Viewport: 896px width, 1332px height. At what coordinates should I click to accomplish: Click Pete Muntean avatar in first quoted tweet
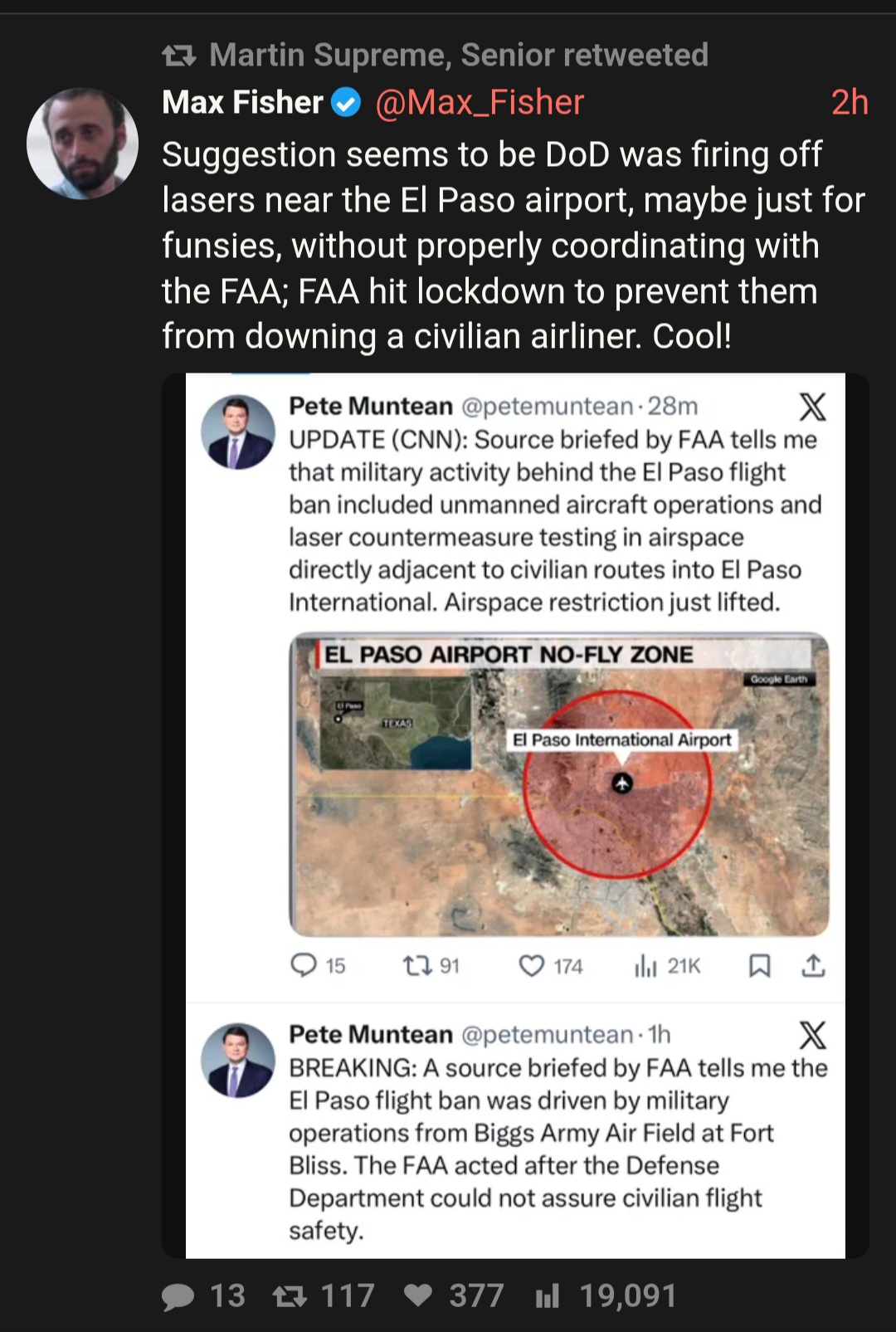tap(238, 432)
